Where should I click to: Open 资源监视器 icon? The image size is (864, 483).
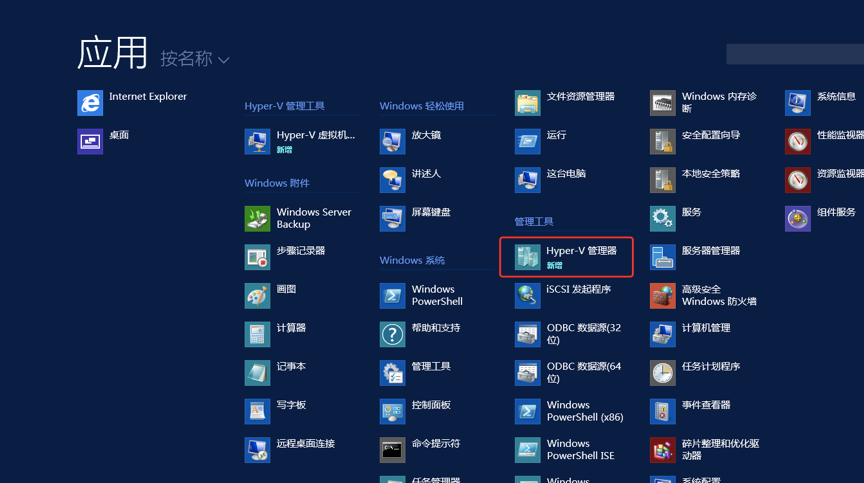coord(797,180)
